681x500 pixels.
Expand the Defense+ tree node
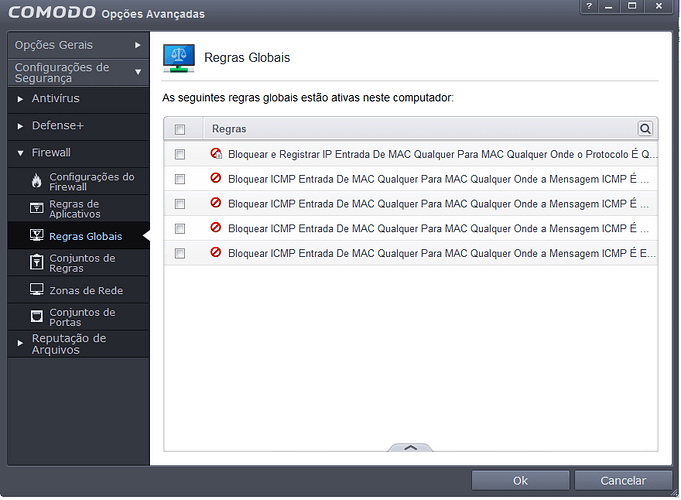tap(20, 126)
